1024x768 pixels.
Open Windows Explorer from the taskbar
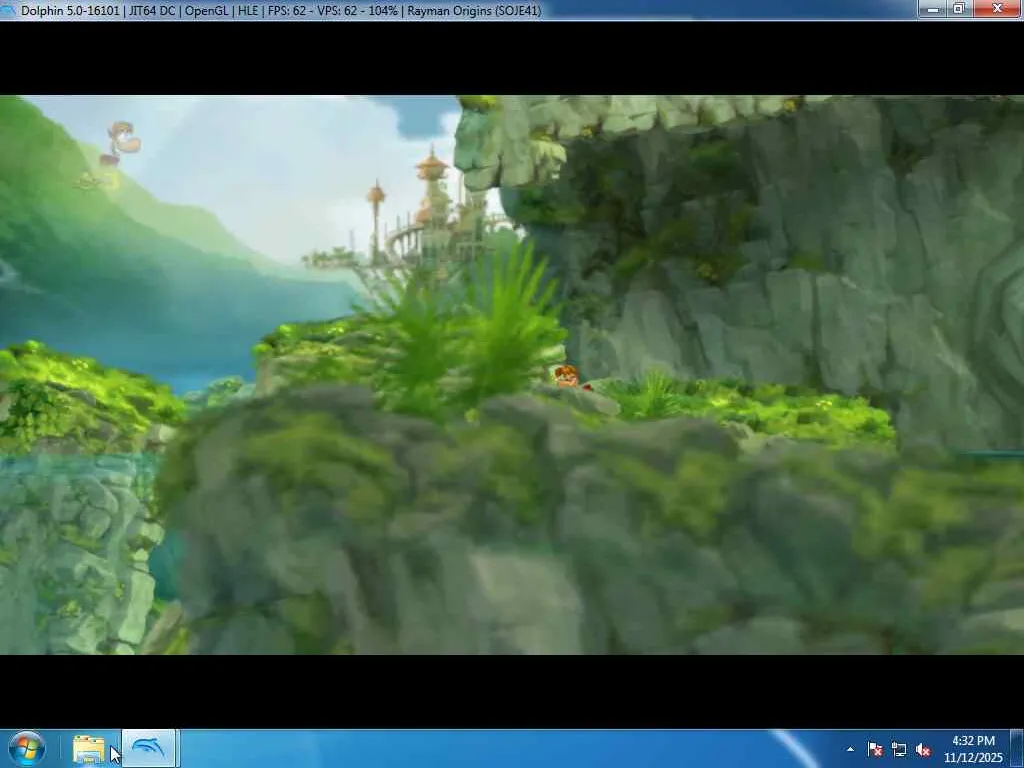pyautogui.click(x=89, y=749)
